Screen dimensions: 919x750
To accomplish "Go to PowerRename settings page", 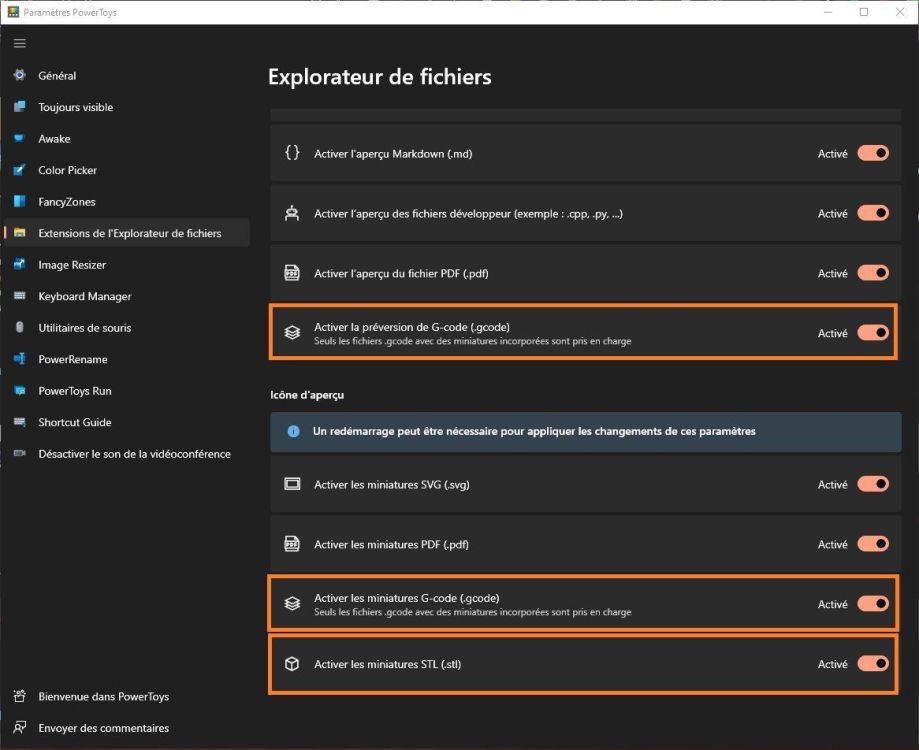I will [x=73, y=359].
